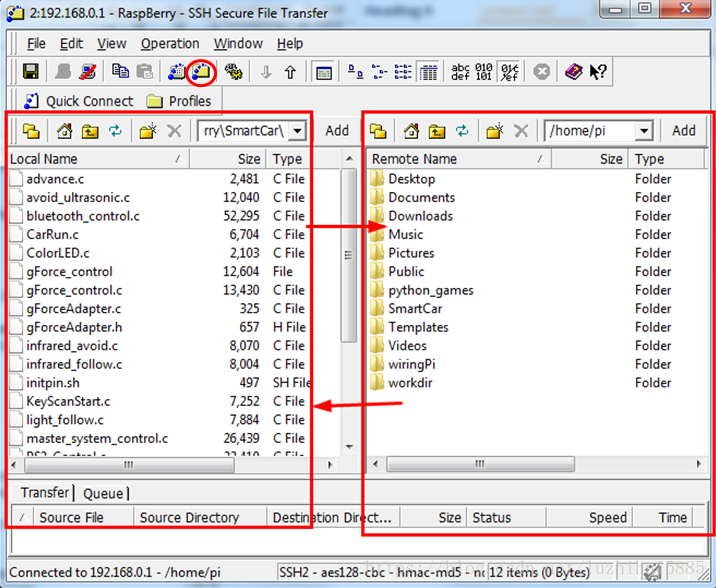Select Auto transfer mode icon
This screenshot has height=588, width=716.
[x=509, y=72]
